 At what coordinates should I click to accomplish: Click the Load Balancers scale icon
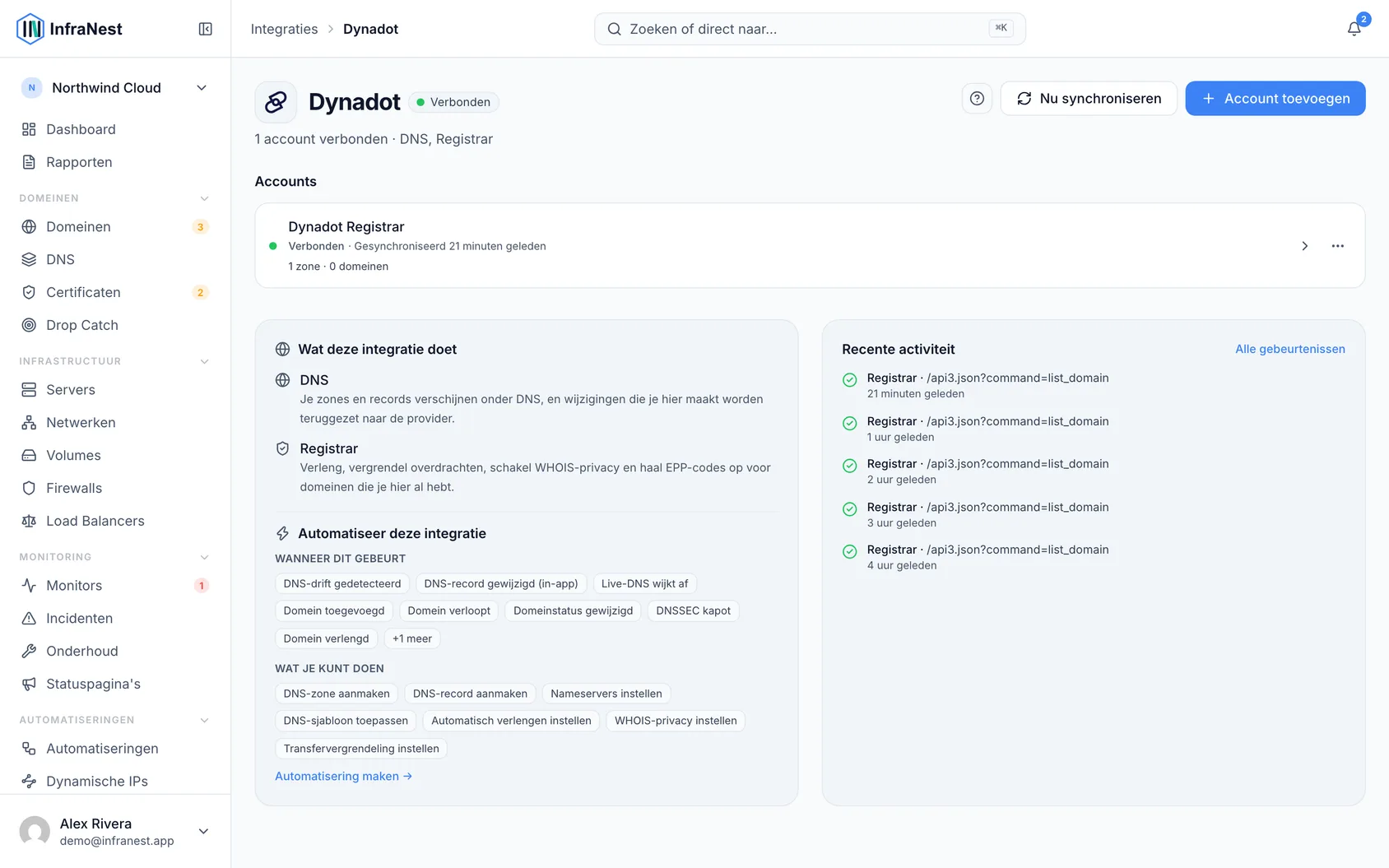tap(29, 521)
